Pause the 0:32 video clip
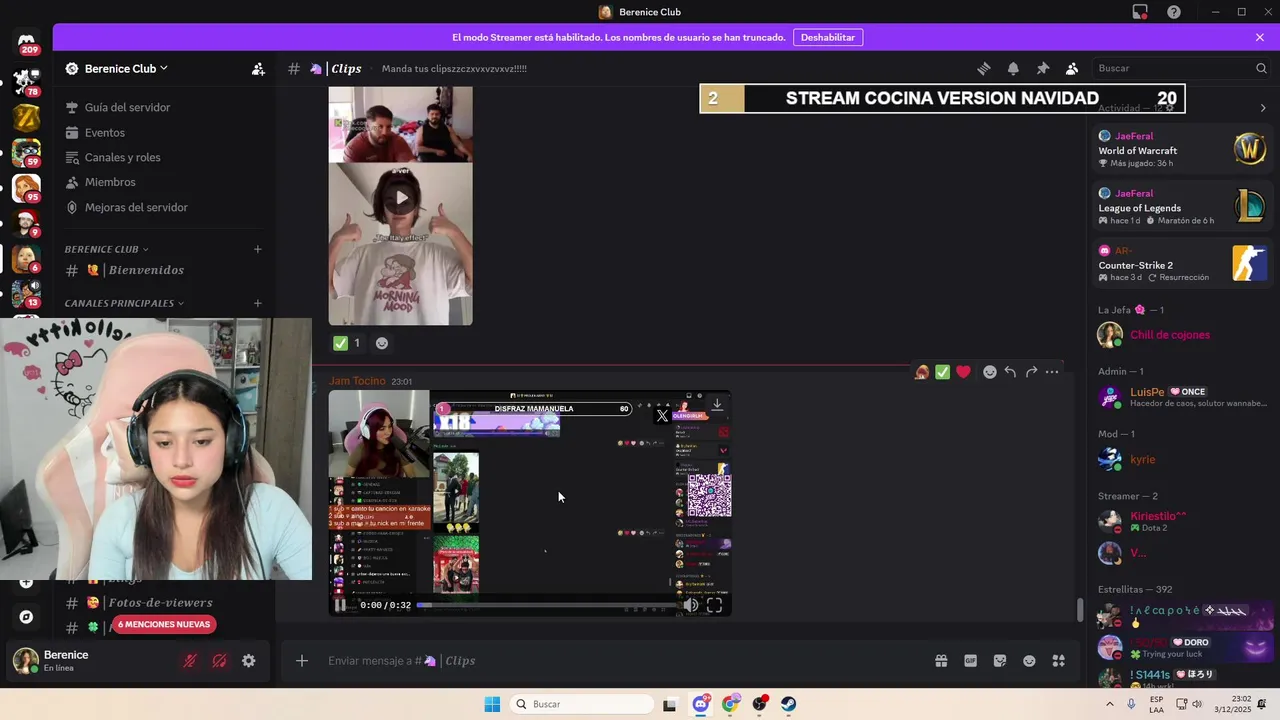This screenshot has width=1280, height=720. click(x=340, y=605)
